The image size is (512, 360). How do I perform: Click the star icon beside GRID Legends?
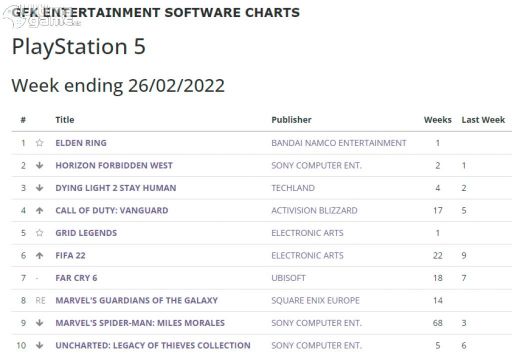(x=39, y=233)
